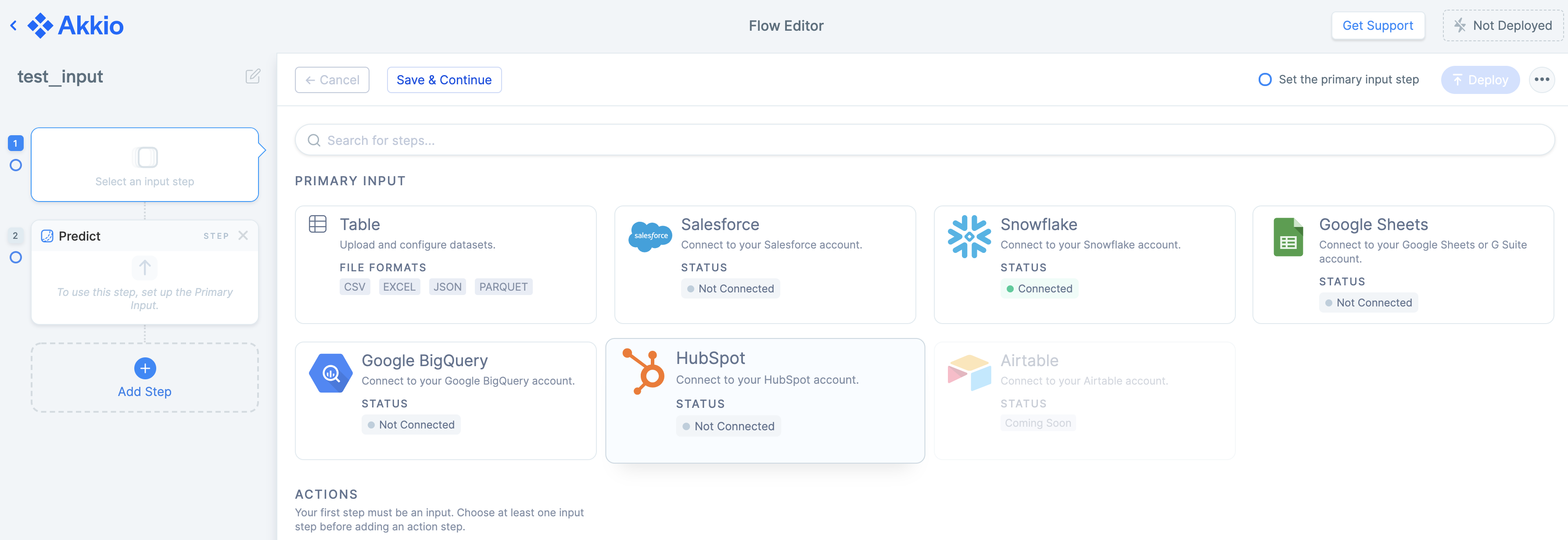Screen dimensions: 1568x540
Task: Click the Add Step link text
Action: (145, 392)
